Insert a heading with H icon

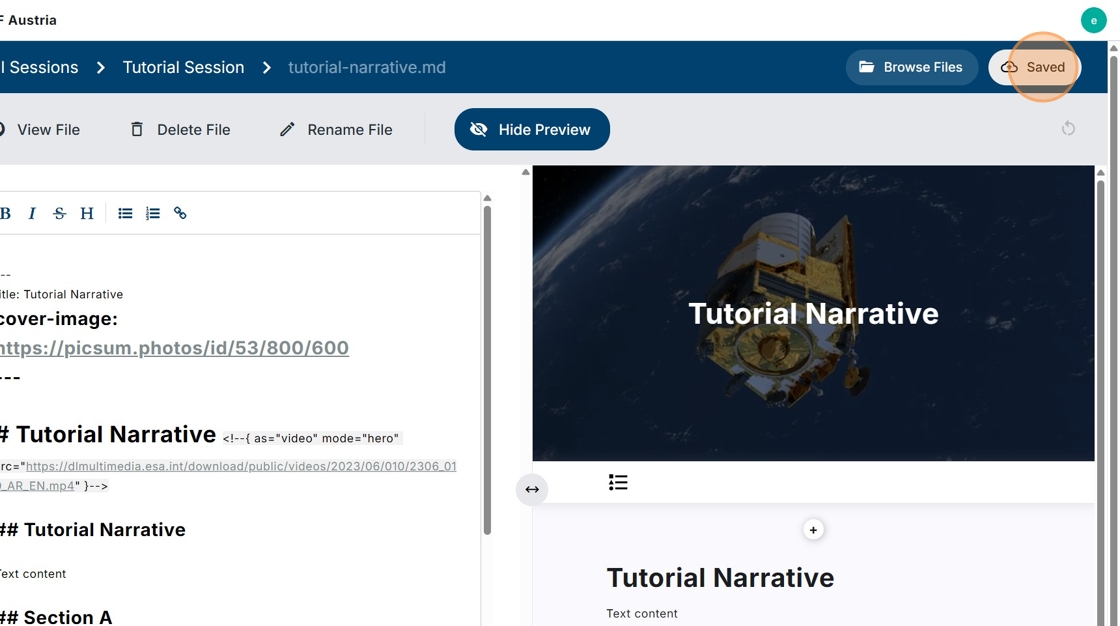[x=87, y=213]
